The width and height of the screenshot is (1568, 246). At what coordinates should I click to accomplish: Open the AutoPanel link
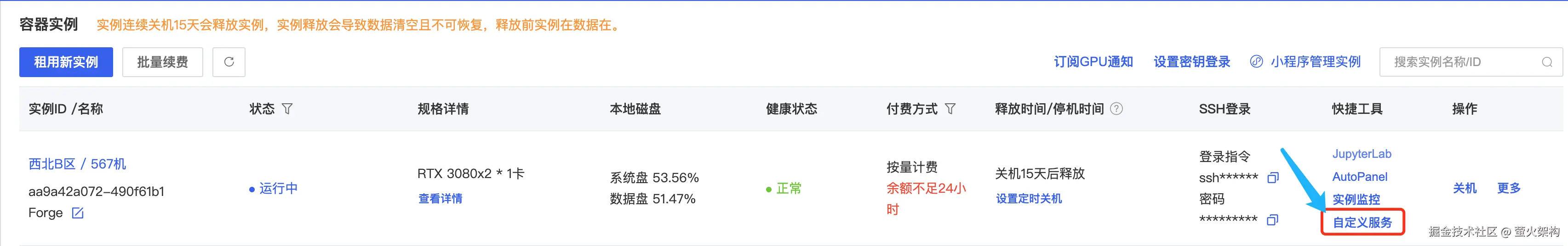(x=1360, y=177)
